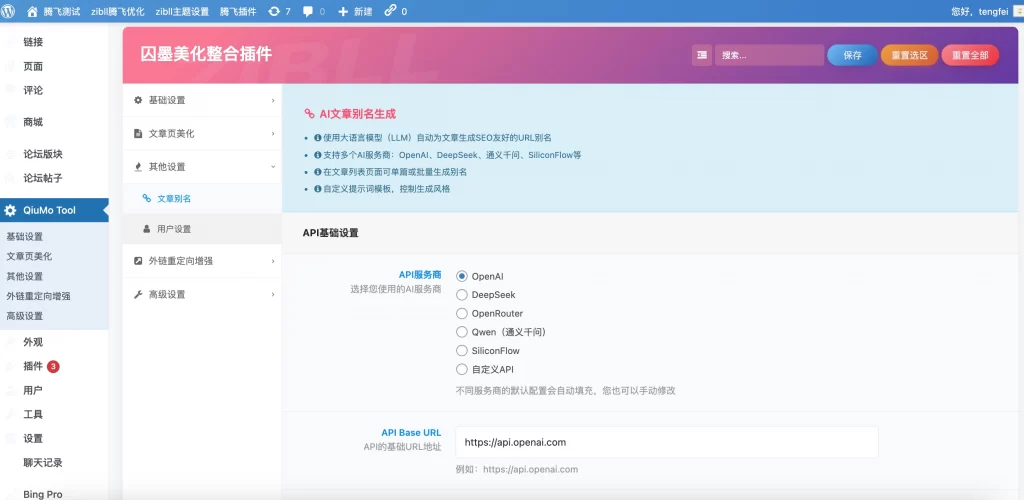Image resolution: width=1024 pixels, height=500 pixels.
Task: Select the 自定义API option
Action: tap(462, 369)
